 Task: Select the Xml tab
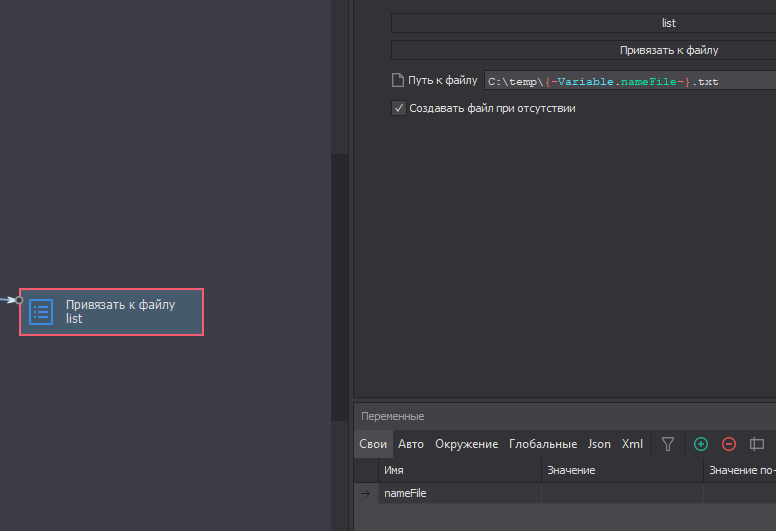632,444
